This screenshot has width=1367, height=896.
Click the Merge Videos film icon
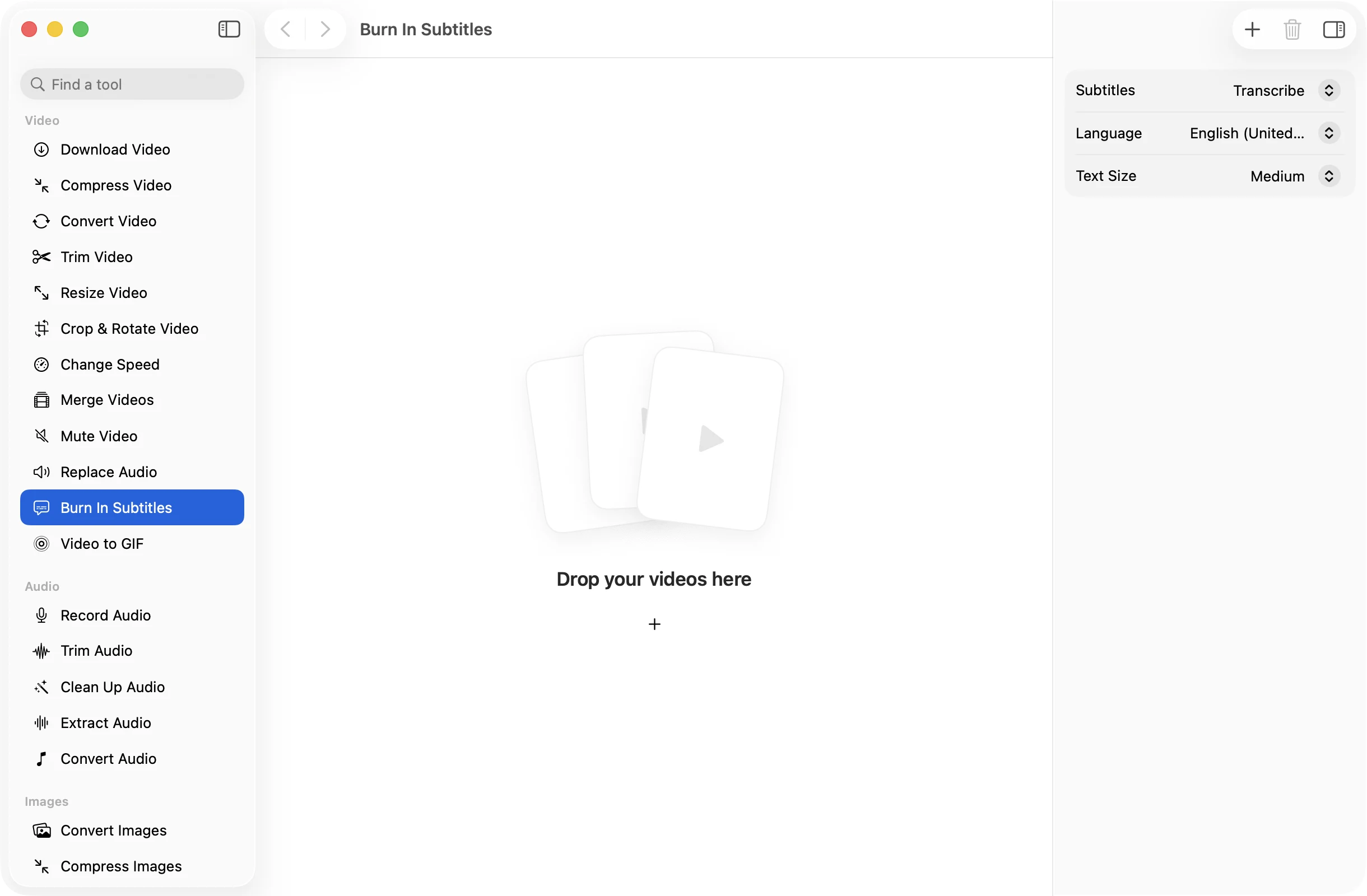pos(41,400)
